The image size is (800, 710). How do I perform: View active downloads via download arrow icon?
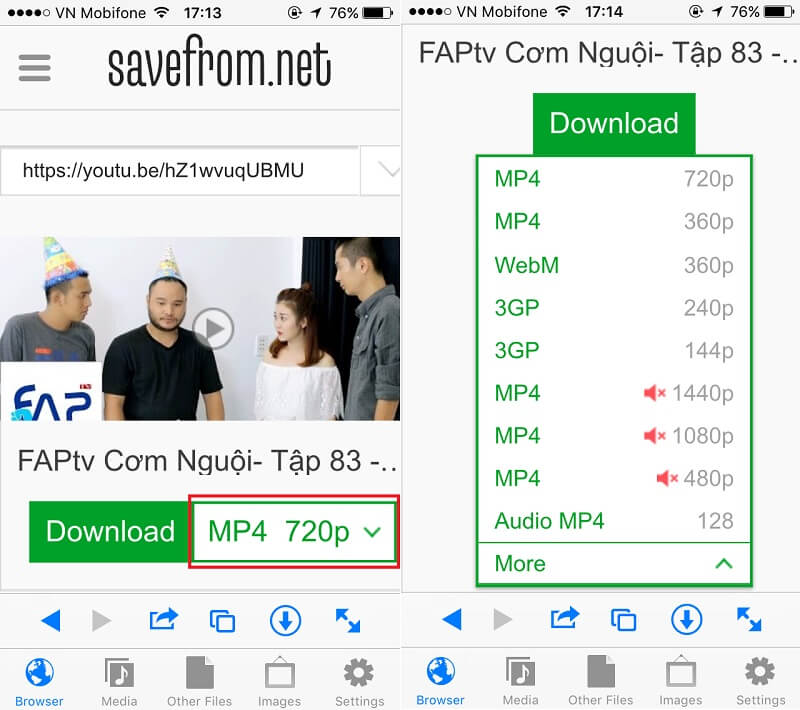point(285,620)
